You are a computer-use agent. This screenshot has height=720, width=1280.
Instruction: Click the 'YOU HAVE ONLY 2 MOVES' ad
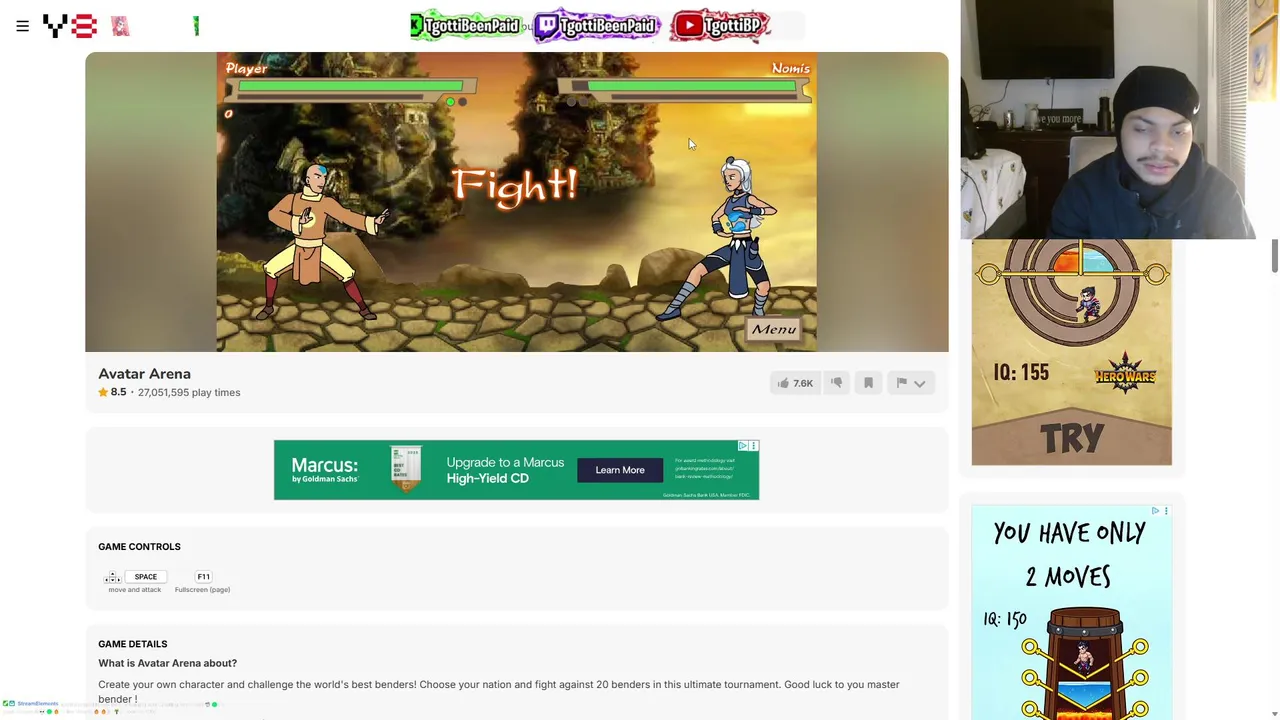click(1071, 612)
